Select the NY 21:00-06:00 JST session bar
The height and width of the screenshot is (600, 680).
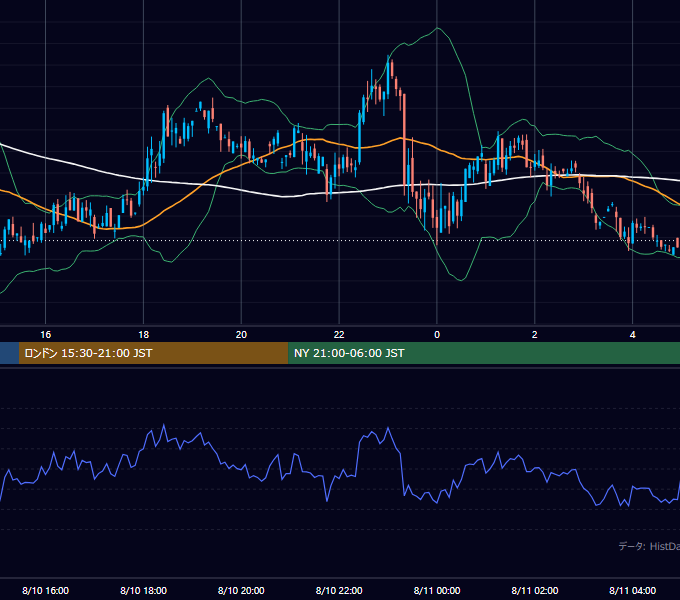click(x=484, y=353)
